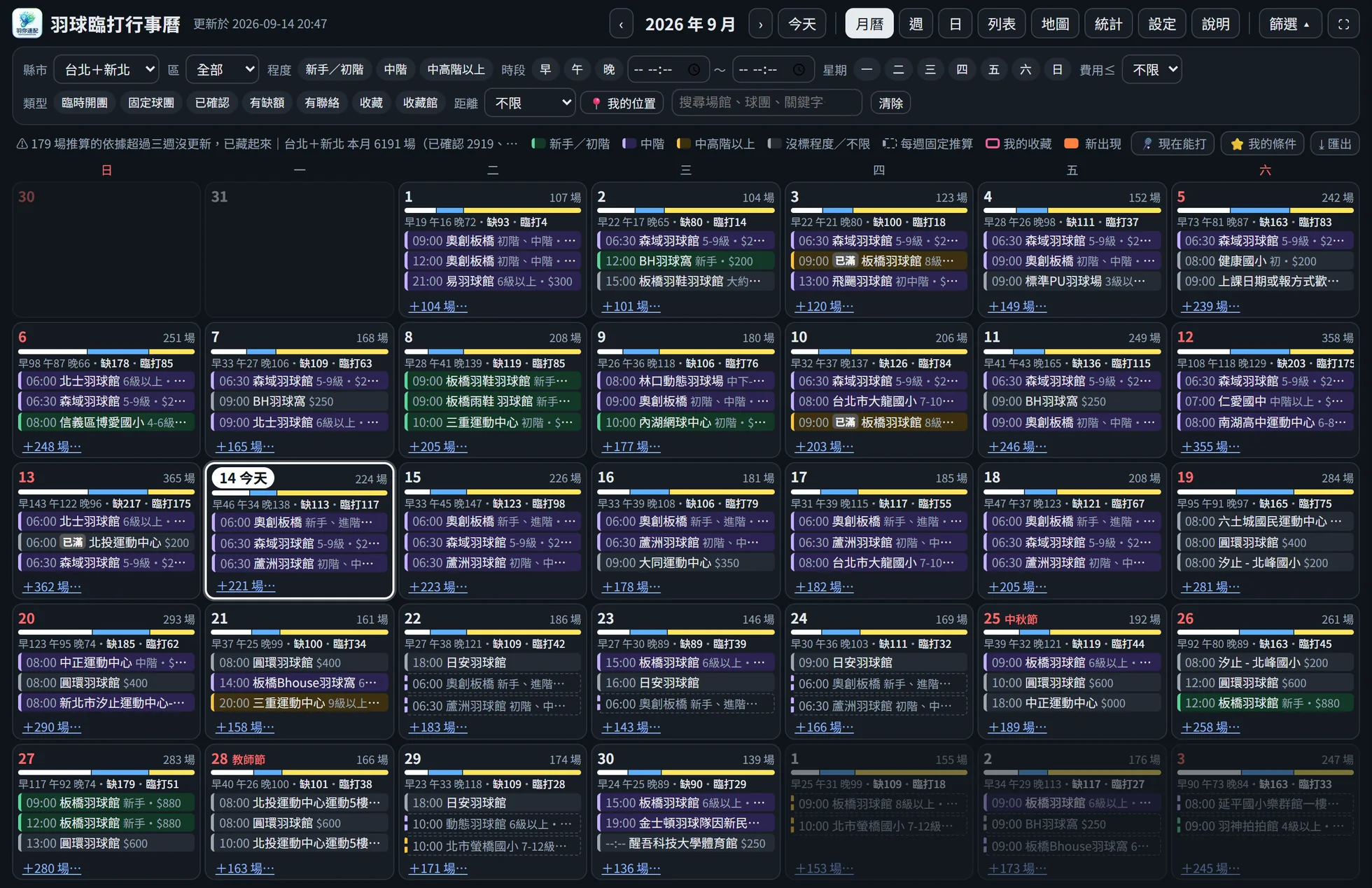Open 12:00 BH羽球窩 event on Sept 2
1372x888 pixels.
click(685, 261)
